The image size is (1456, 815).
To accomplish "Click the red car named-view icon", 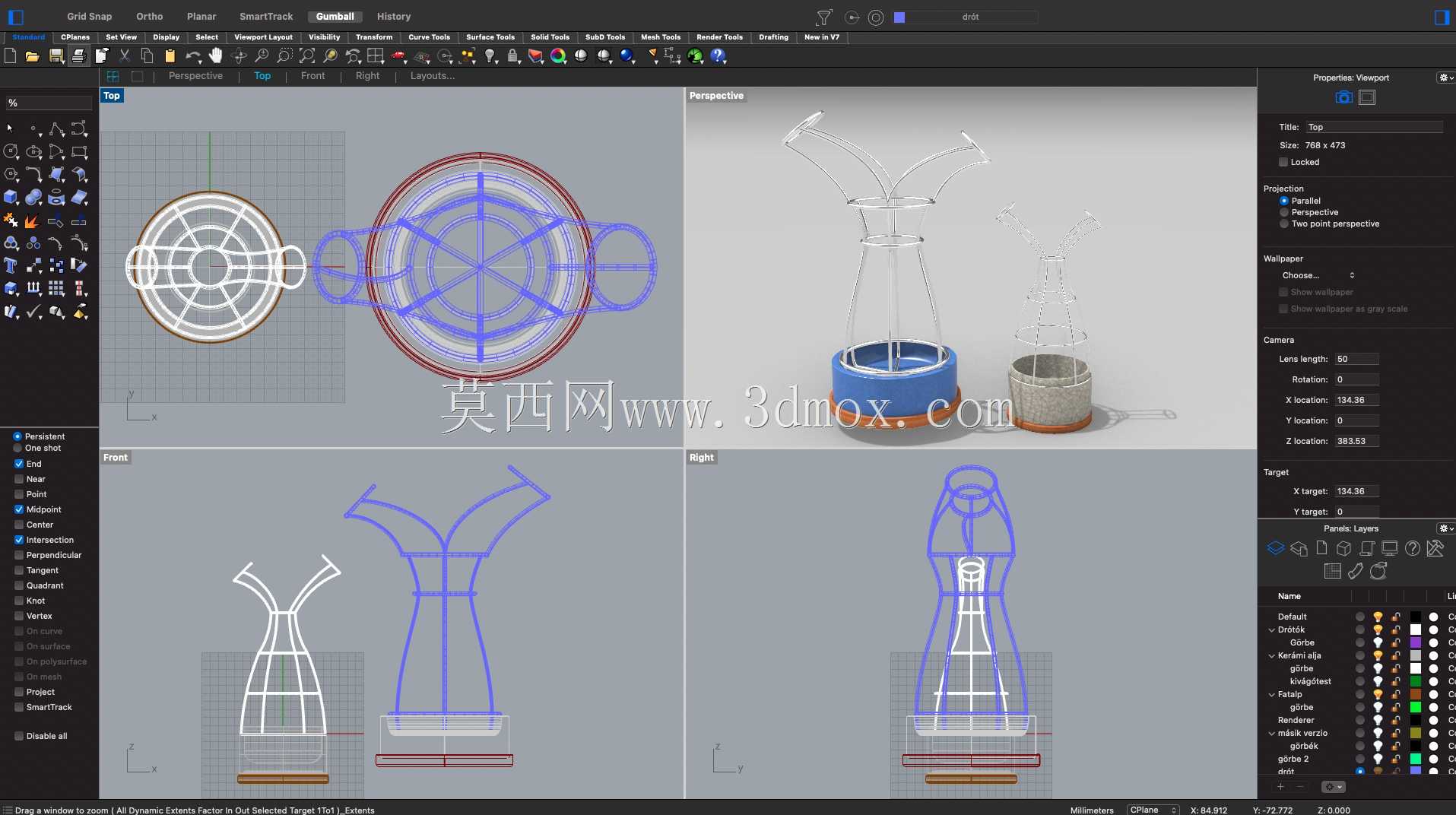I will pos(398,55).
